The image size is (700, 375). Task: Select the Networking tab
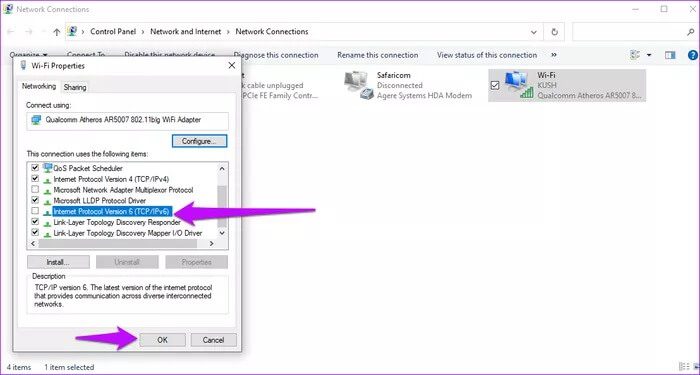(39, 86)
